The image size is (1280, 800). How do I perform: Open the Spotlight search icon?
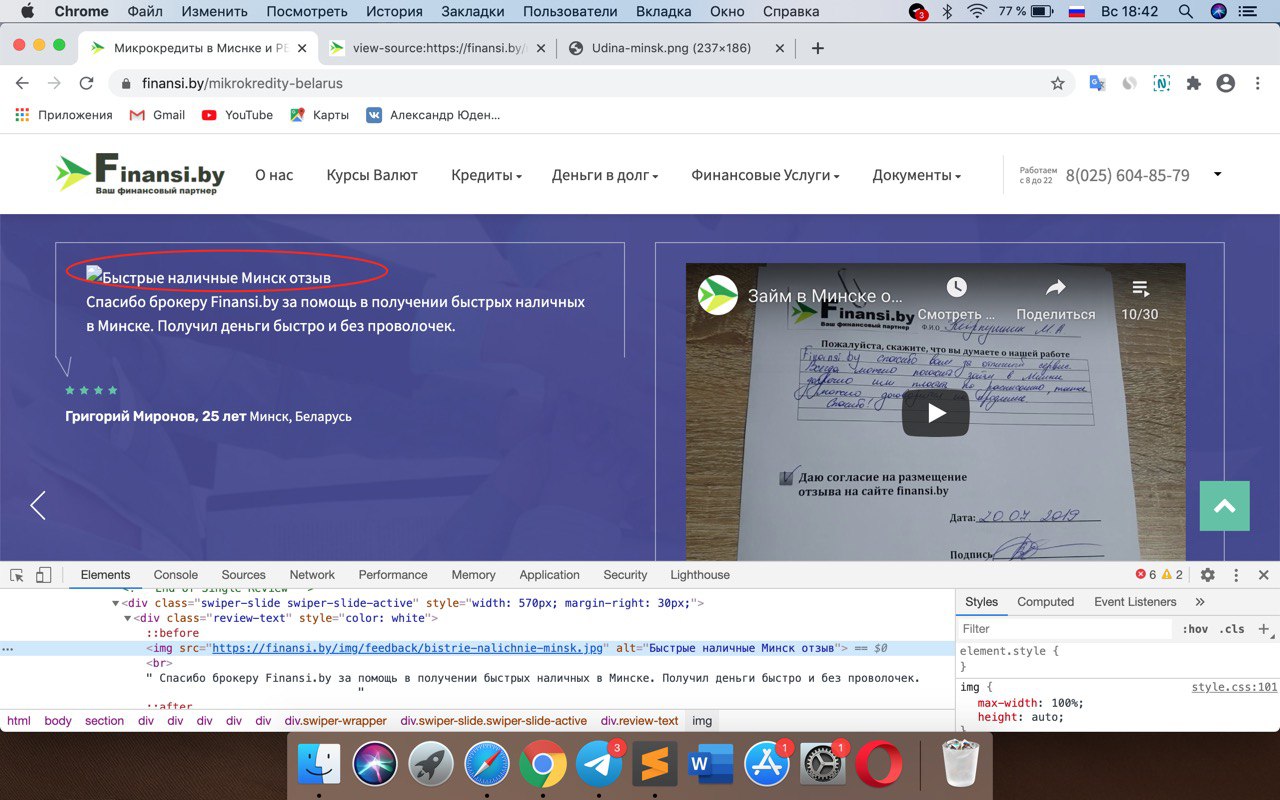coord(1185,12)
